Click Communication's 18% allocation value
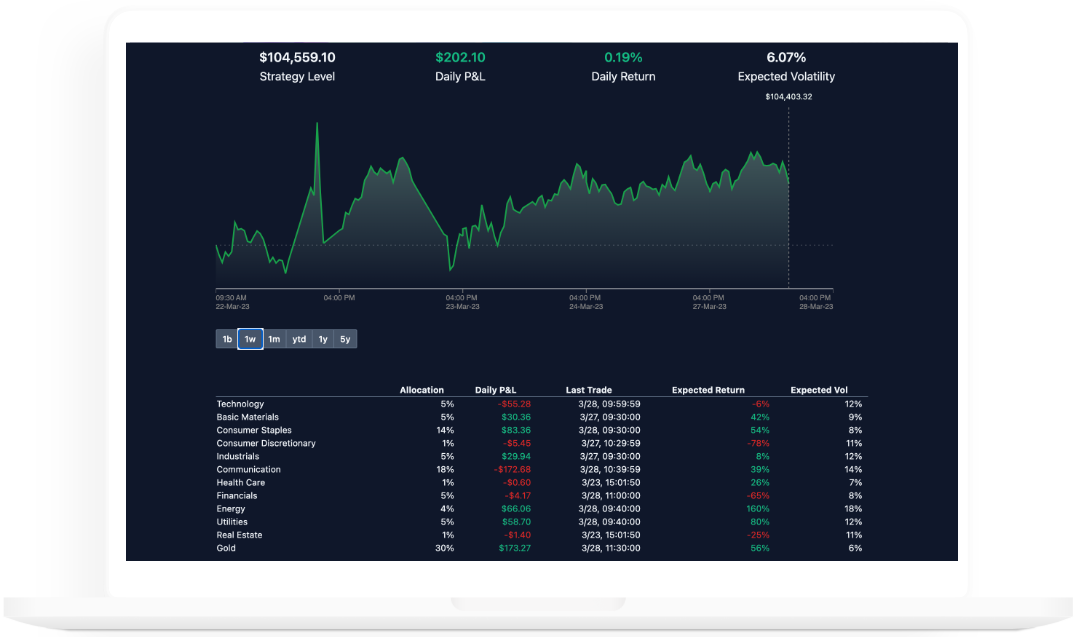Viewport: 1080px width, 637px height. click(445, 470)
